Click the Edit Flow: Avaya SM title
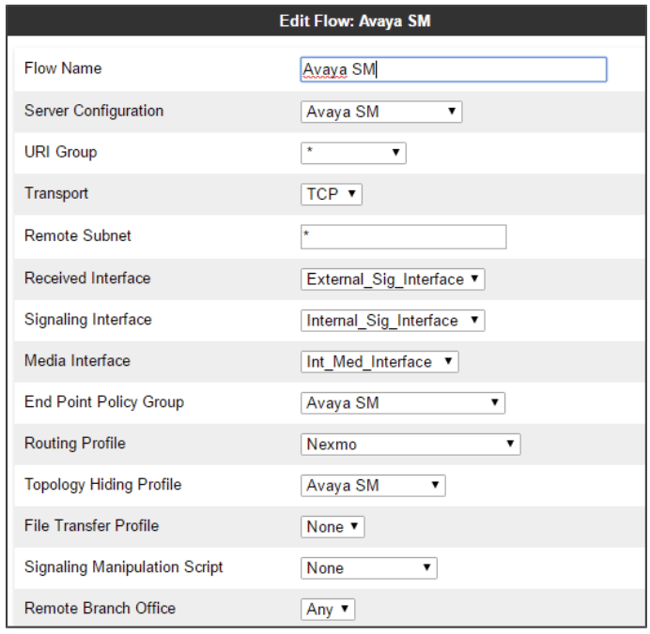The width and height of the screenshot is (650, 634). coord(355,21)
